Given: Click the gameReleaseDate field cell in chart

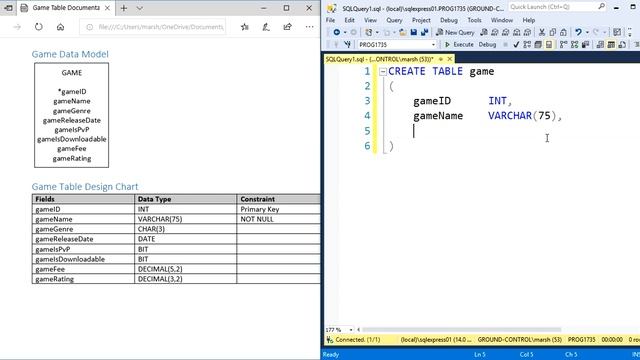Looking at the screenshot, I should click(83, 239).
